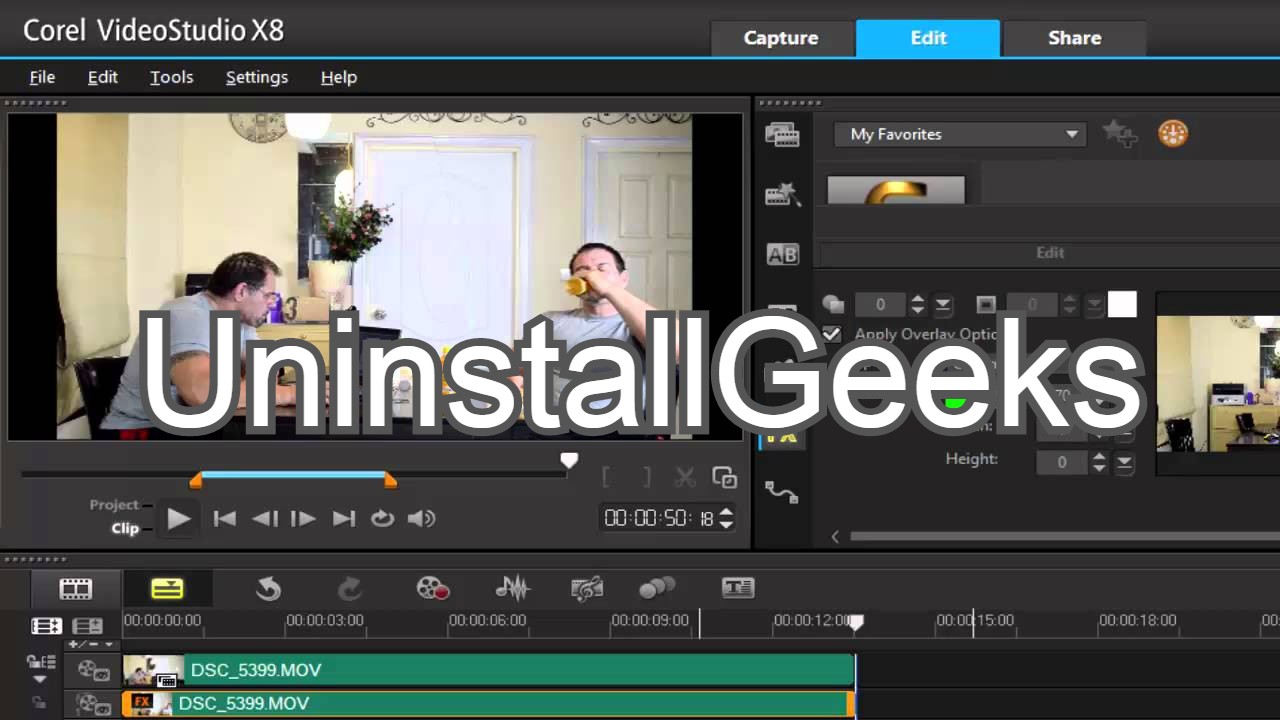Screen dimensions: 1280x720
Task: Click the timeline playhead marker
Action: (856, 623)
